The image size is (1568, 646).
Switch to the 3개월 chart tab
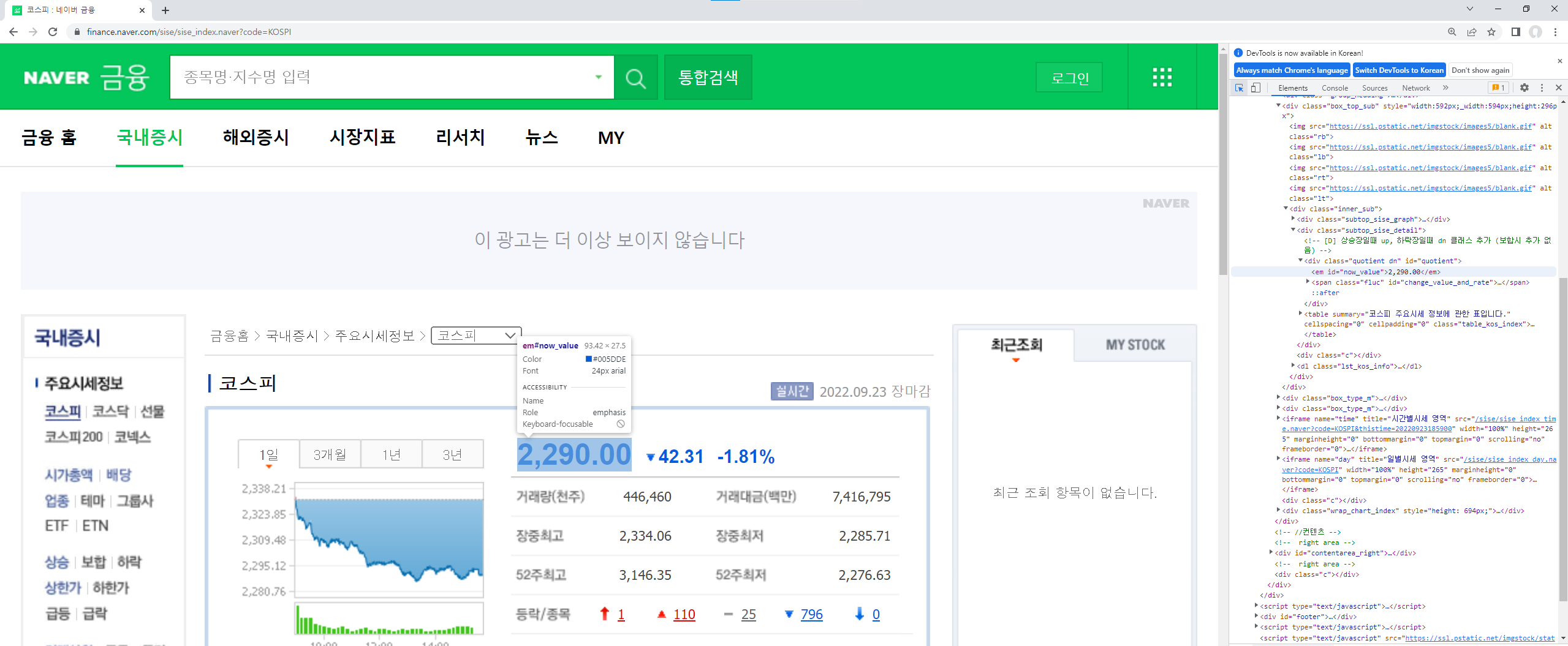(x=330, y=454)
